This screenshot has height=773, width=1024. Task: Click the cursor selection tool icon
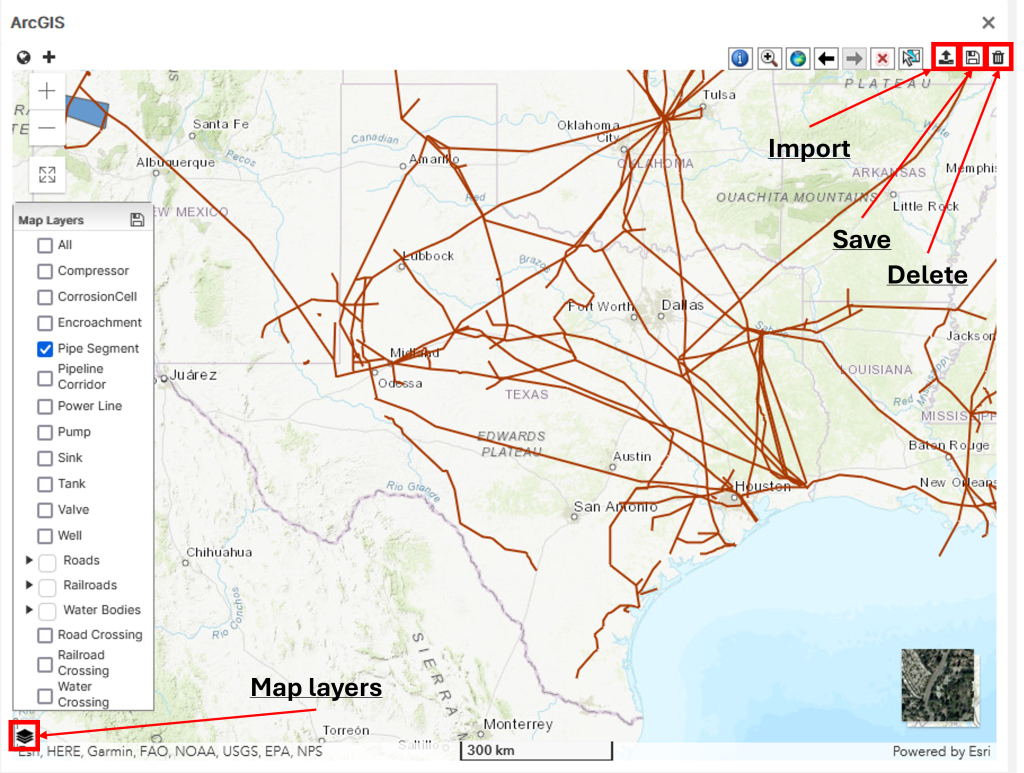click(x=910, y=58)
